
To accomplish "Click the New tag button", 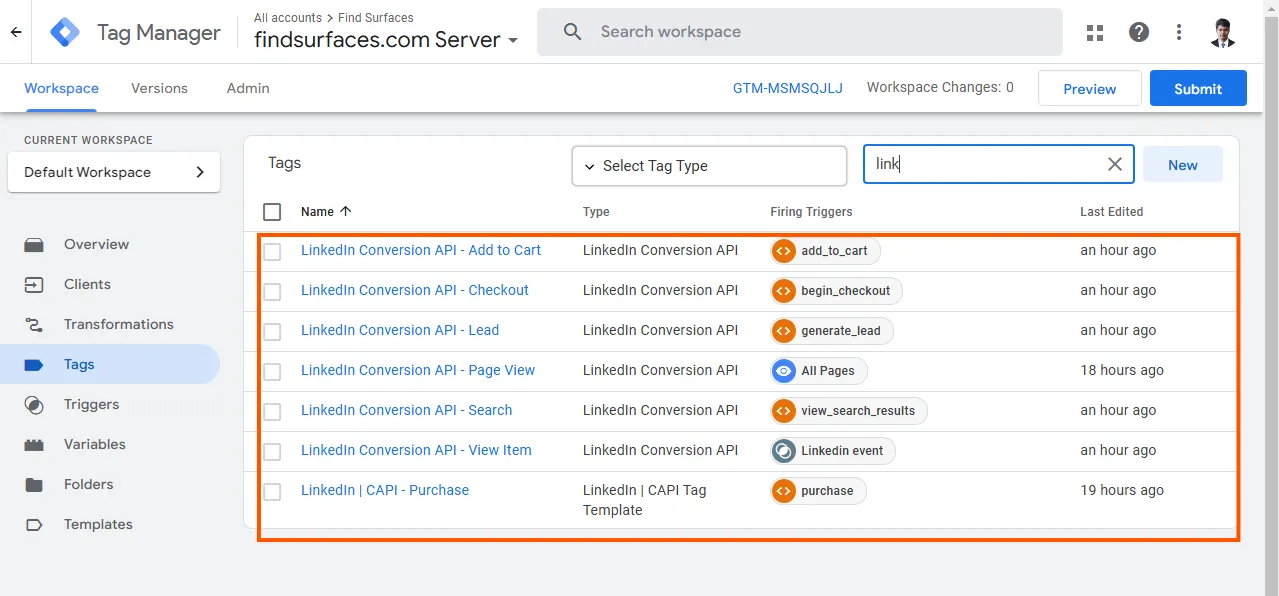I will coord(1183,165).
